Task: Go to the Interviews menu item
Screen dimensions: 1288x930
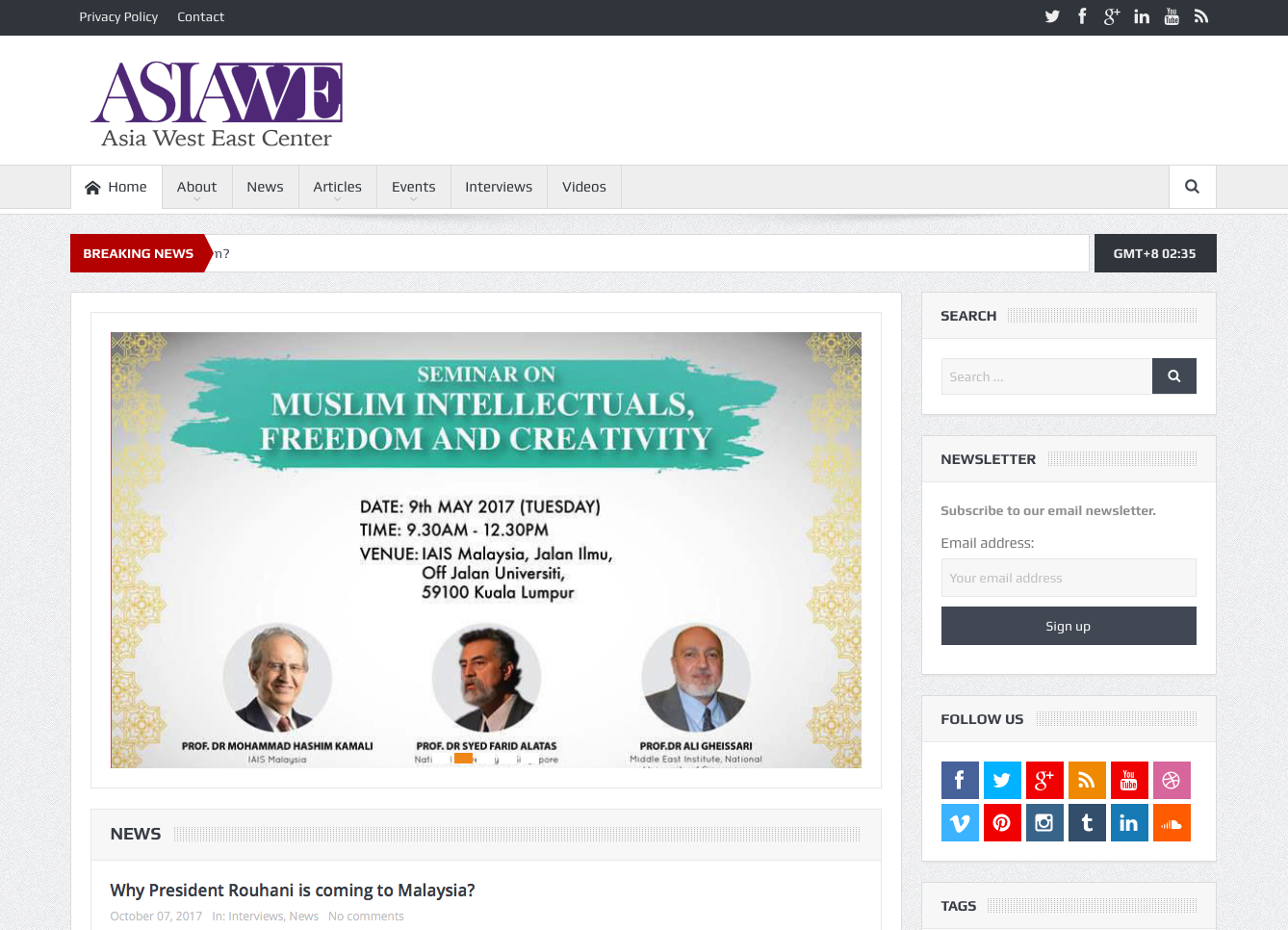Action: coord(499,187)
